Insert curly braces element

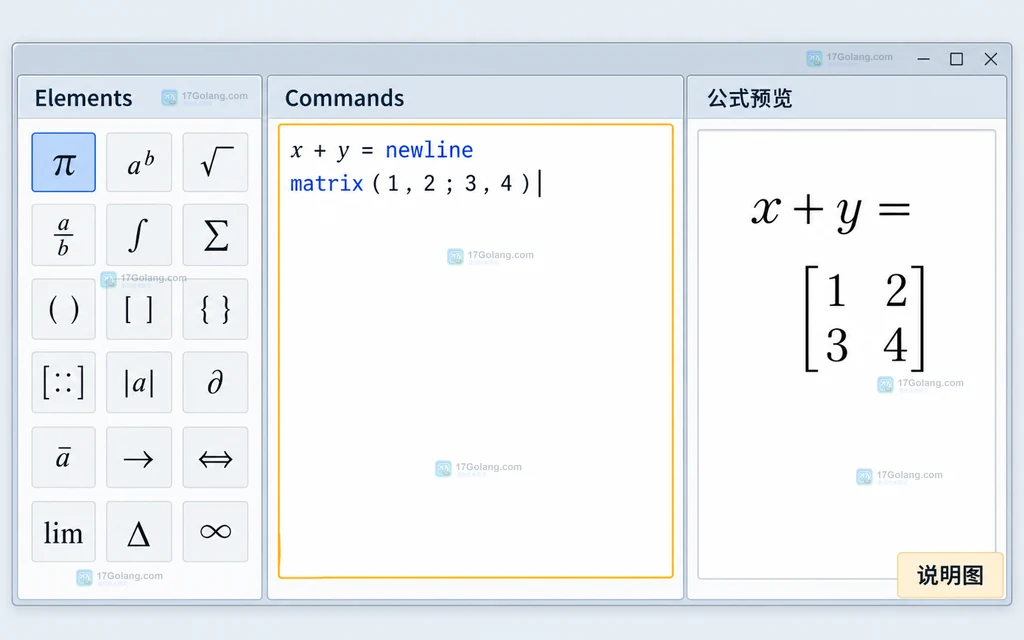tap(216, 310)
